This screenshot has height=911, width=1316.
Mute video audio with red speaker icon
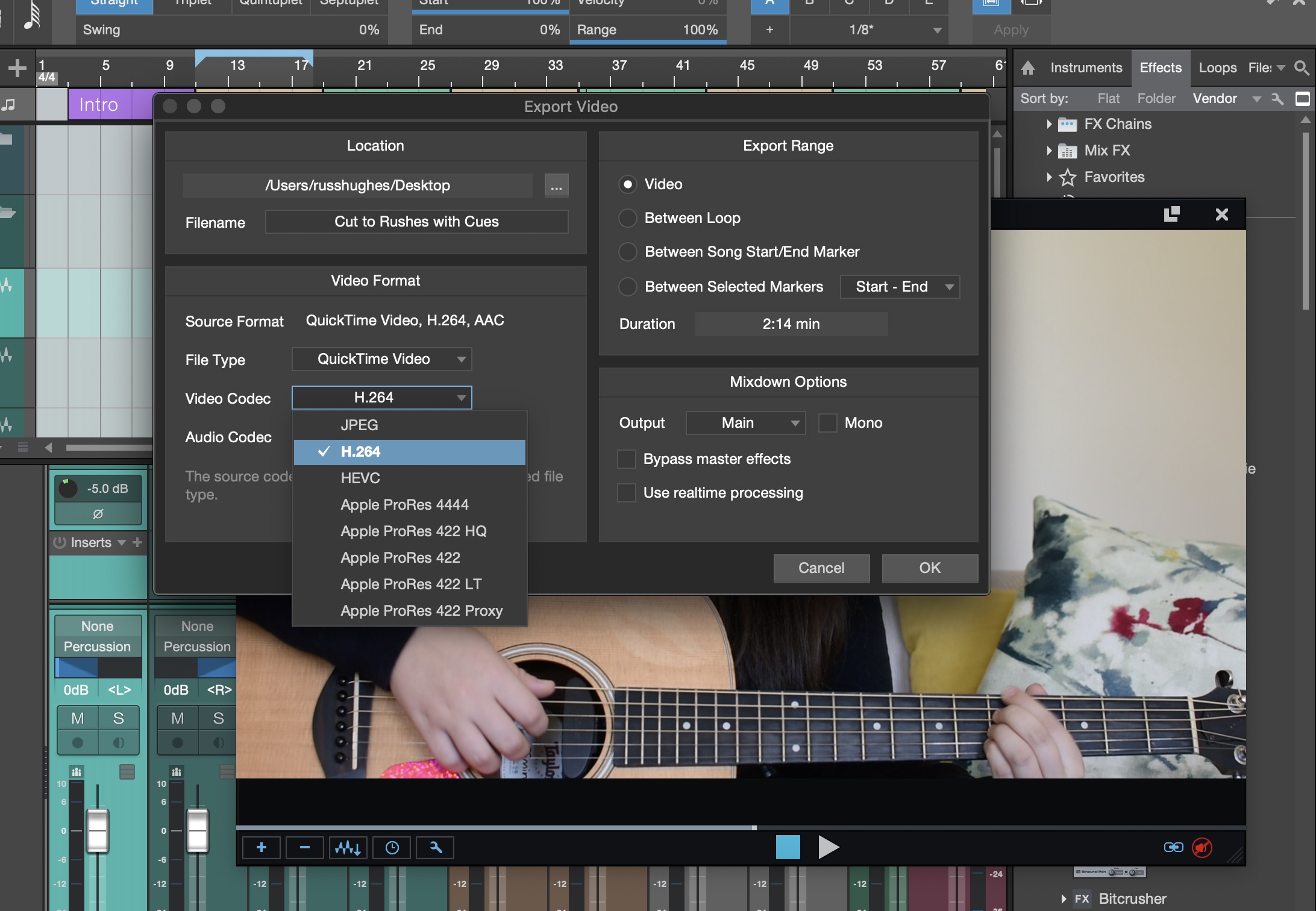[x=1202, y=847]
